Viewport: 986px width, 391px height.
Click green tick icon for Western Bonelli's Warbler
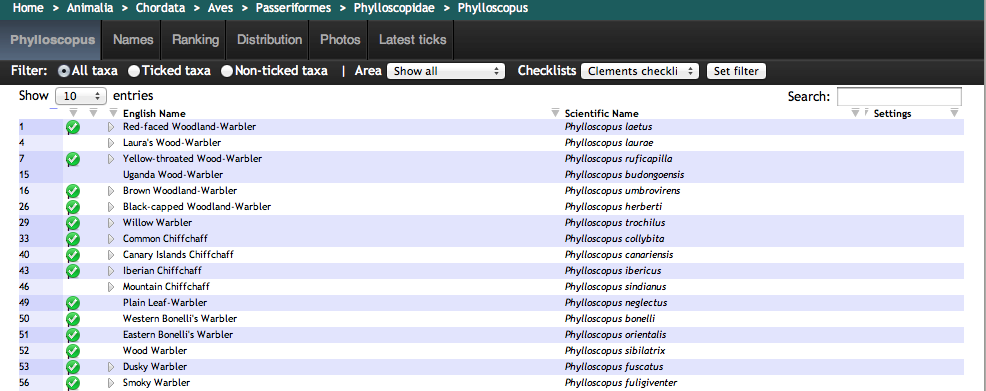(x=73, y=319)
